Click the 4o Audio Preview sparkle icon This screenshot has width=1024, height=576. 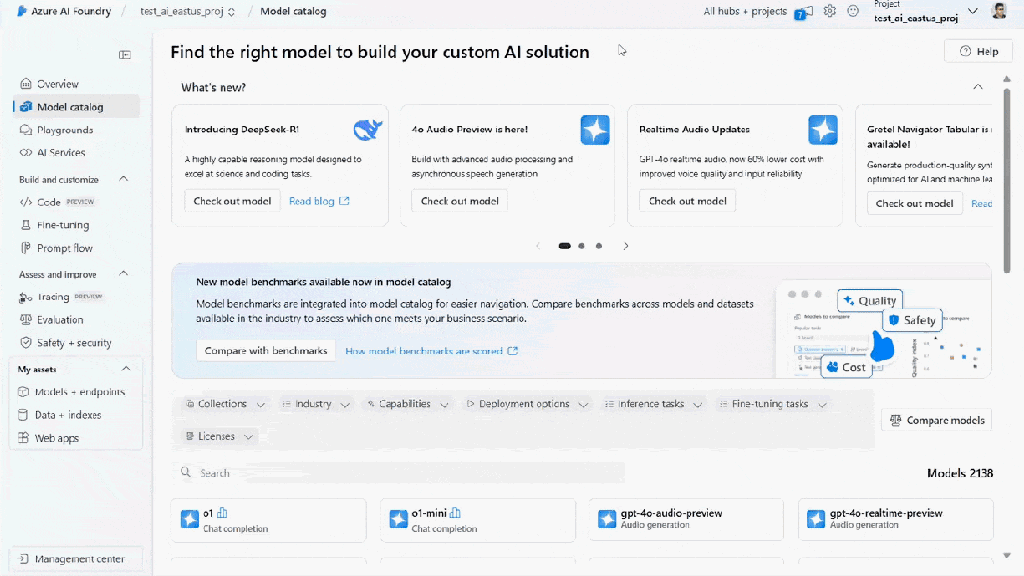tap(595, 130)
